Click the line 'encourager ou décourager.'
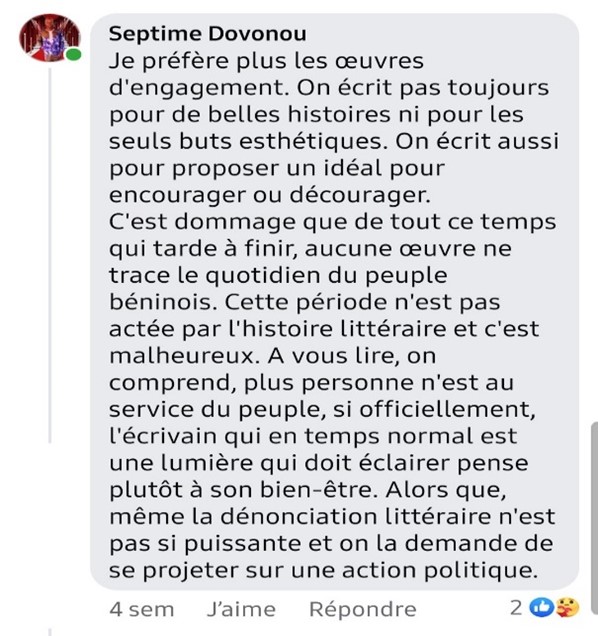The height and width of the screenshot is (636, 598). [270, 195]
